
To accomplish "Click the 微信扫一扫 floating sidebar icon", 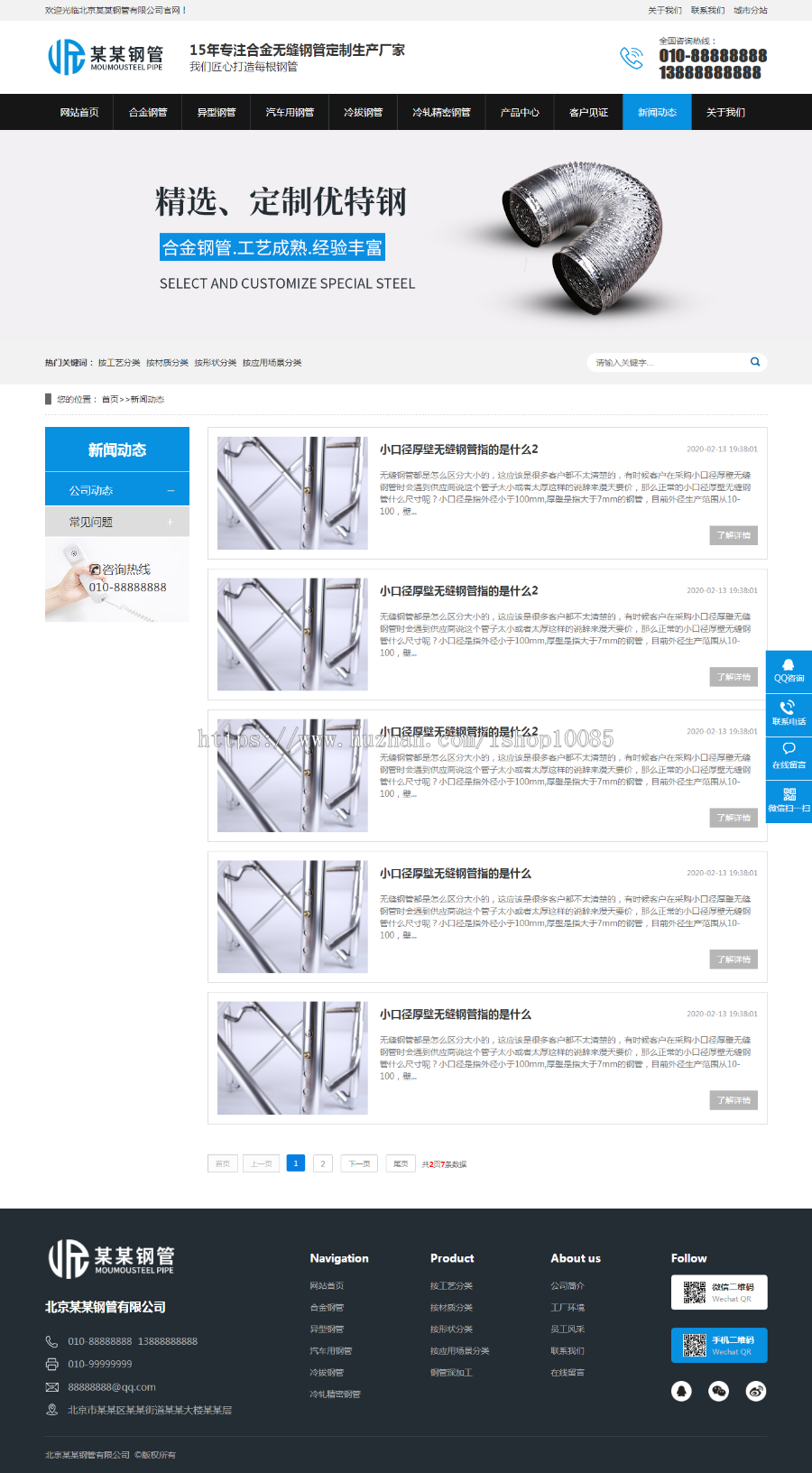I will [x=789, y=801].
